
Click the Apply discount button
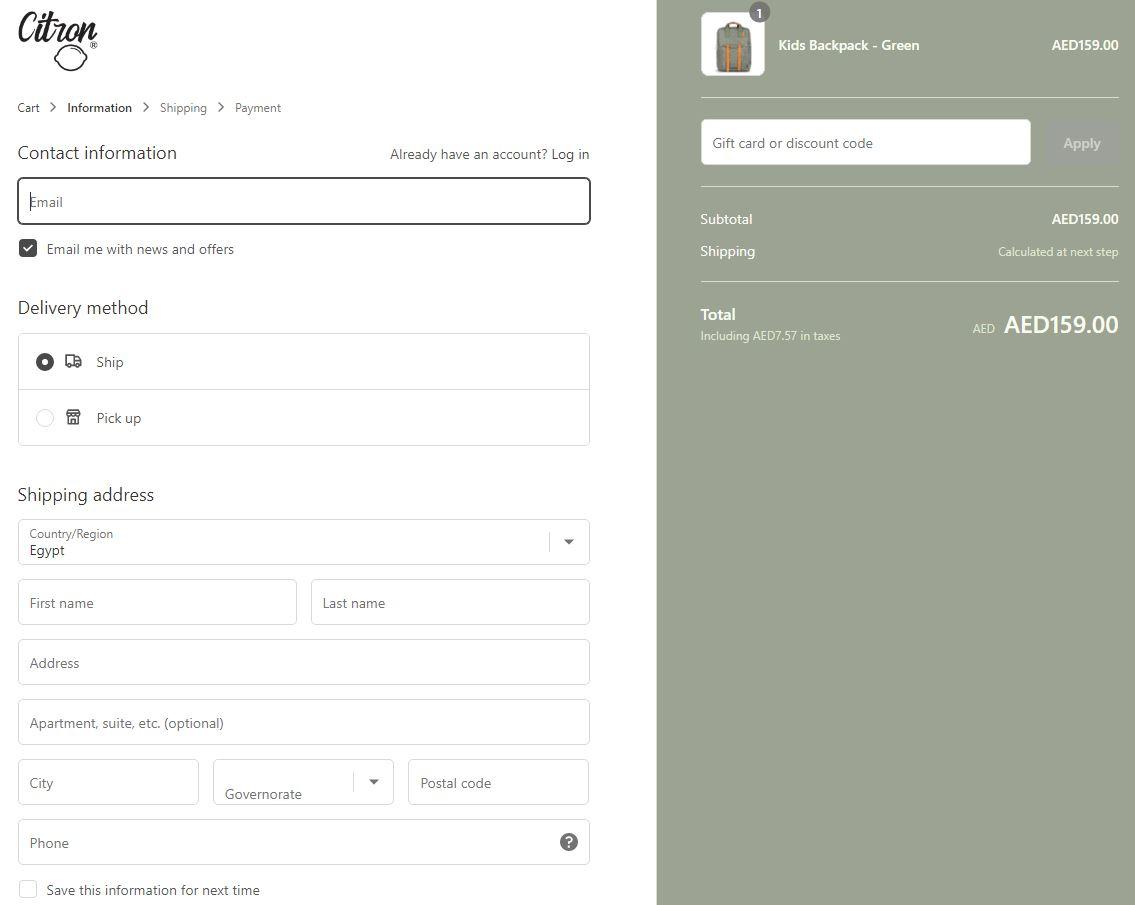coord(1081,143)
